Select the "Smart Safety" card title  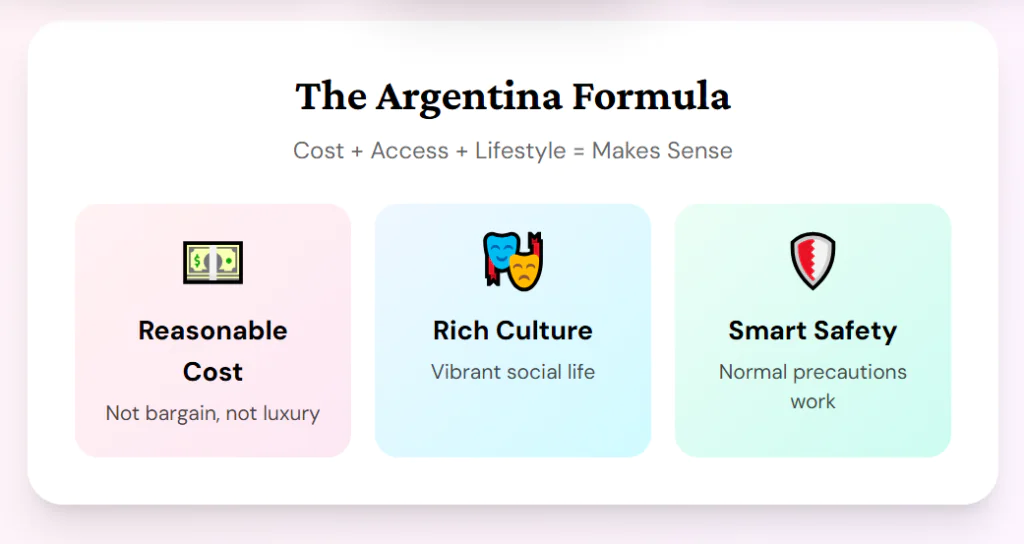point(813,331)
